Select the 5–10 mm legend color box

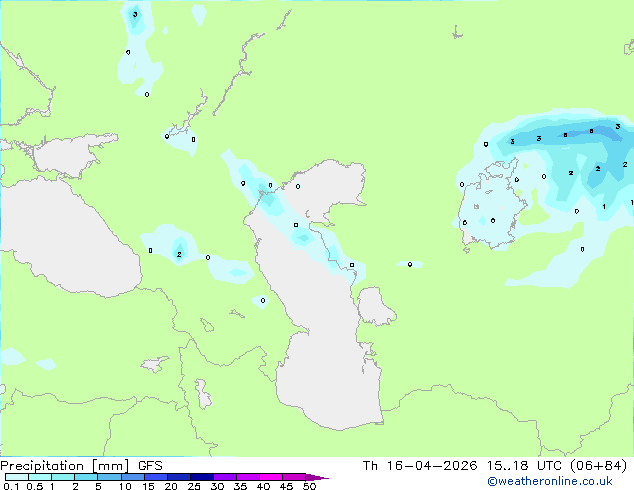tap(109, 477)
